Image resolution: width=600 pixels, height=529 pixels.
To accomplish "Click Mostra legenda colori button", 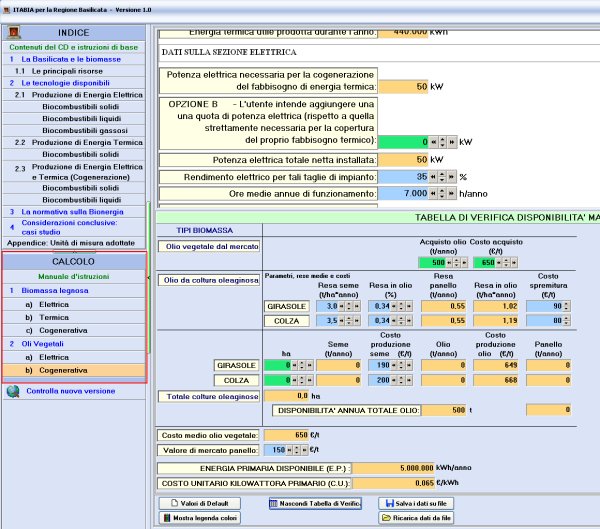I will [x=200, y=518].
